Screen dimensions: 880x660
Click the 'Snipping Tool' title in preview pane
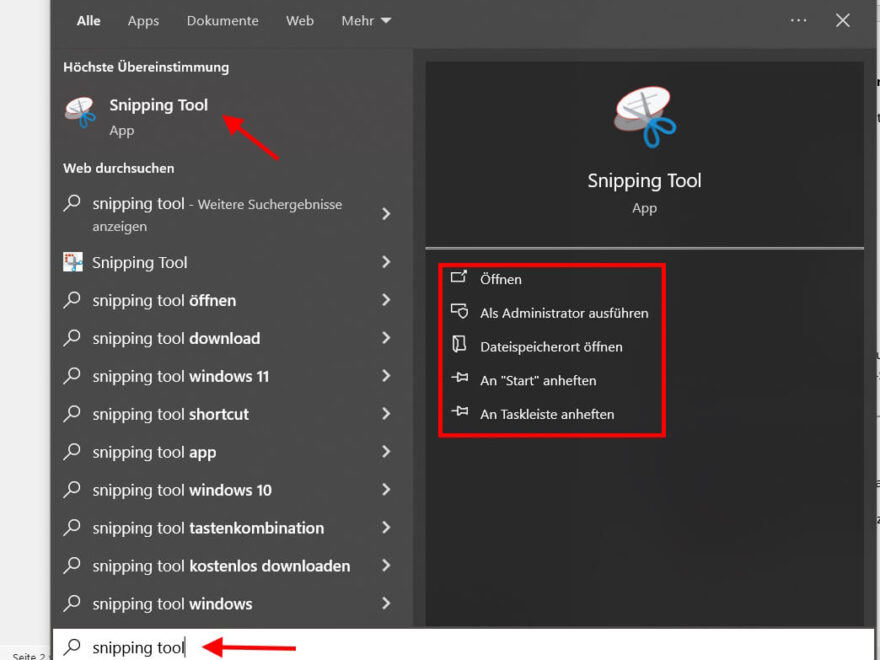coord(644,181)
